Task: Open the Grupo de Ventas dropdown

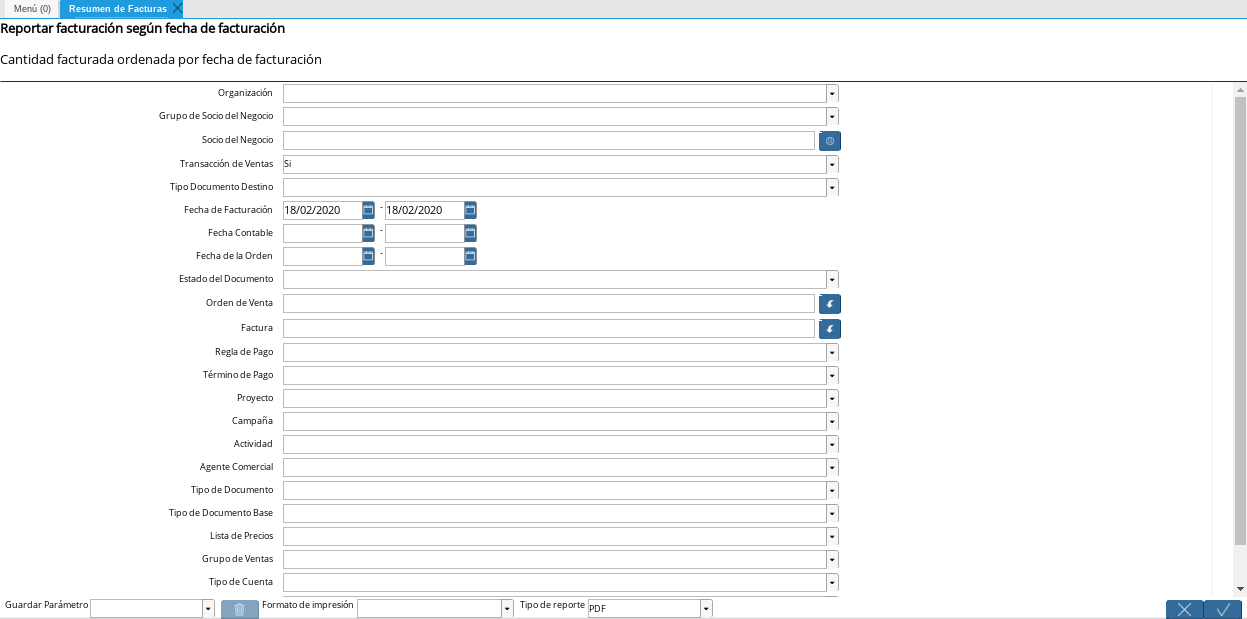Action: point(832,559)
